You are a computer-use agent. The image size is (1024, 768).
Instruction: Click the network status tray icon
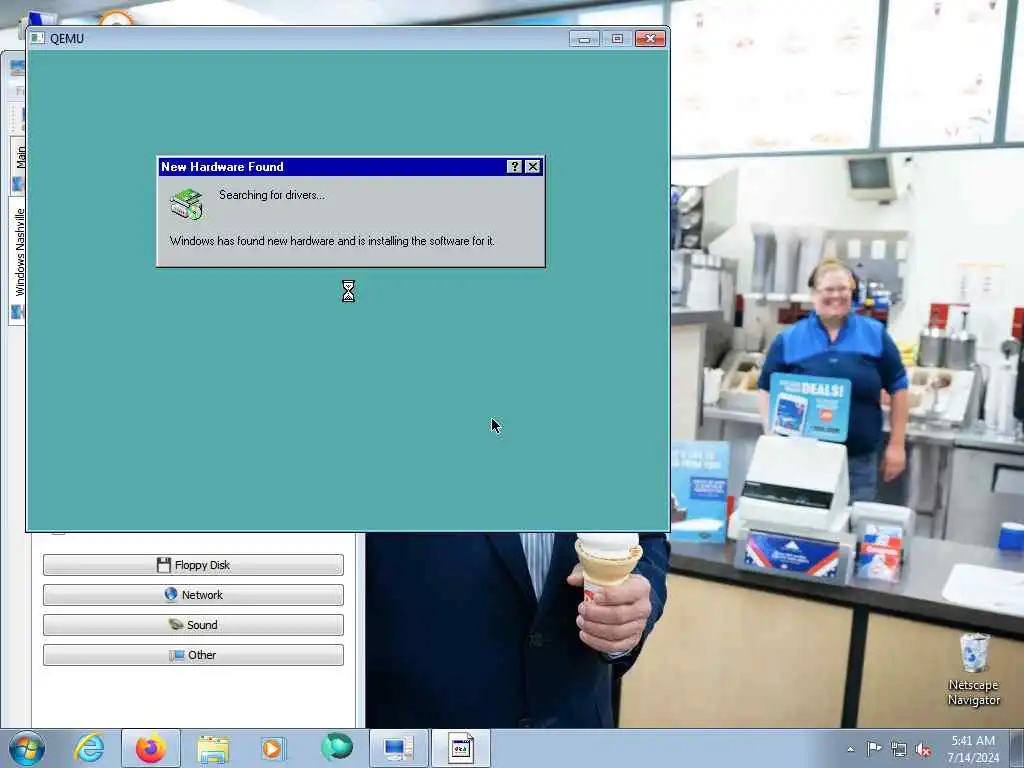899,750
